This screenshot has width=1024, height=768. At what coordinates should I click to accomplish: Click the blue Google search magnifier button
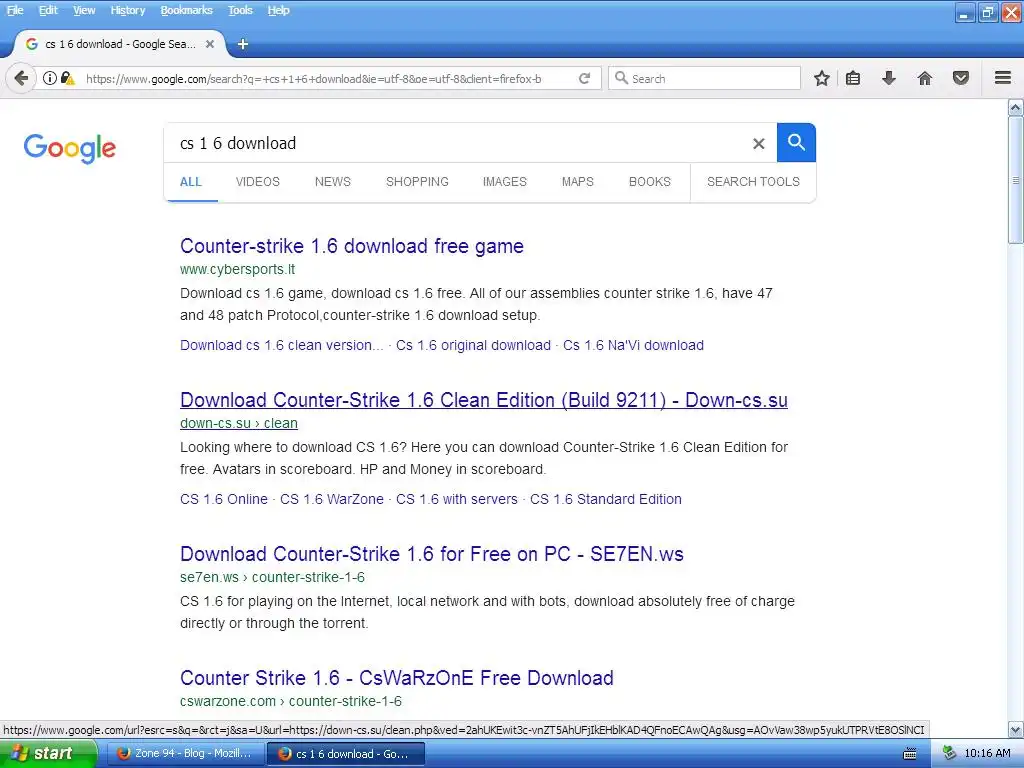click(796, 142)
